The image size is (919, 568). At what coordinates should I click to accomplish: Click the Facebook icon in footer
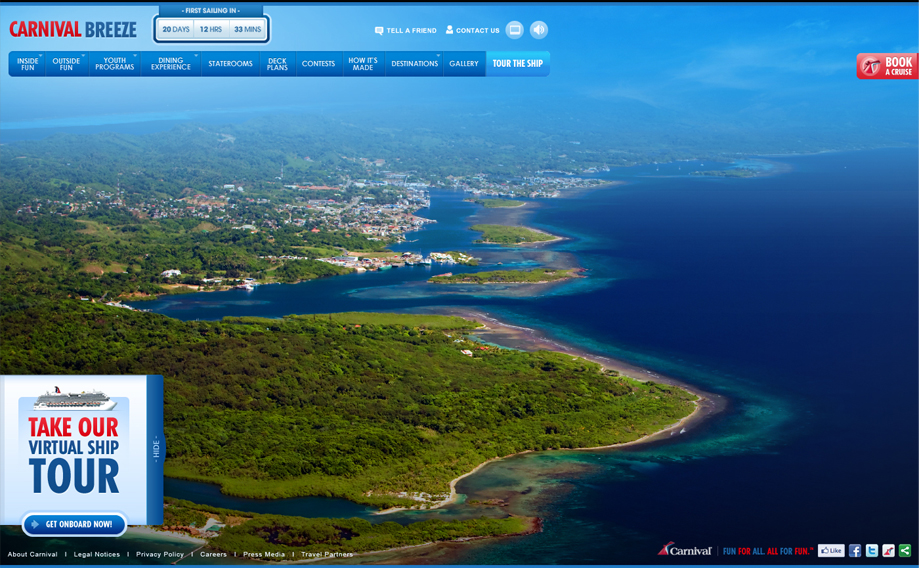coord(855,551)
